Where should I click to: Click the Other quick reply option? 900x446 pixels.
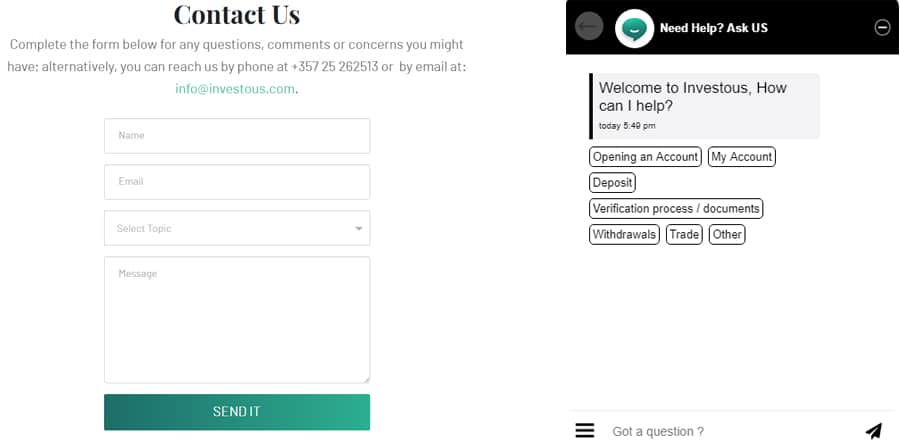[727, 235]
